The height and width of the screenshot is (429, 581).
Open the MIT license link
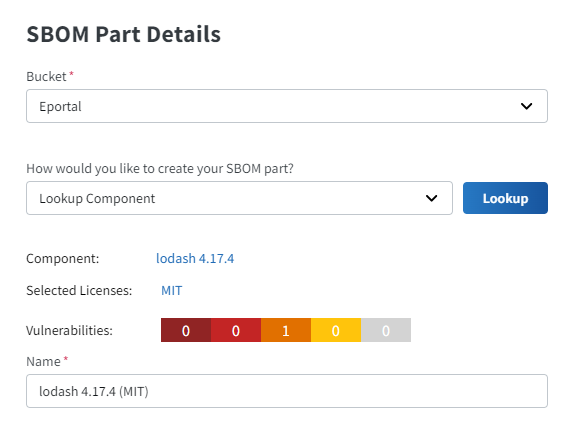(x=172, y=290)
